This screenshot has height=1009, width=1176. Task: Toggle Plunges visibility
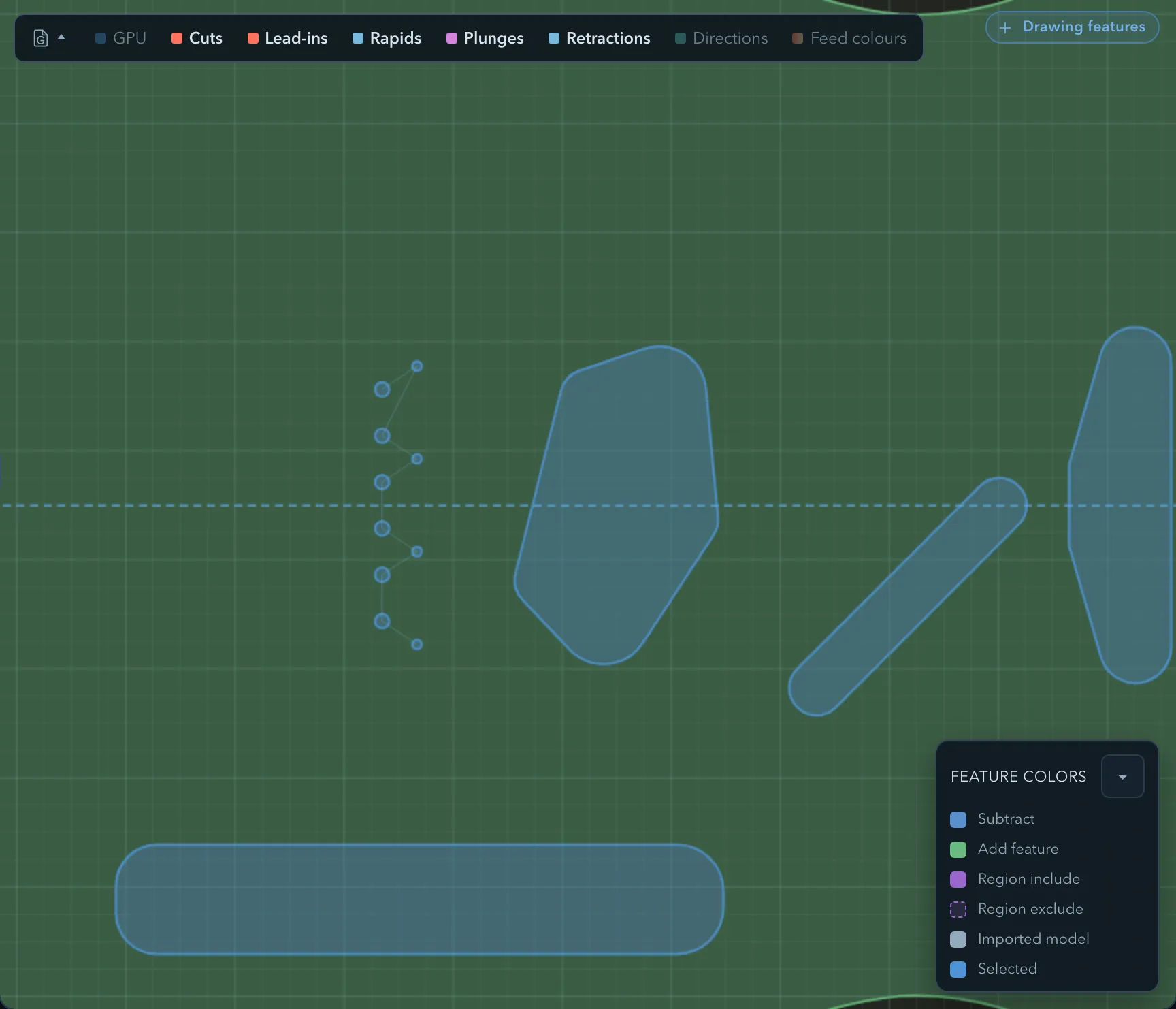pyautogui.click(x=485, y=38)
